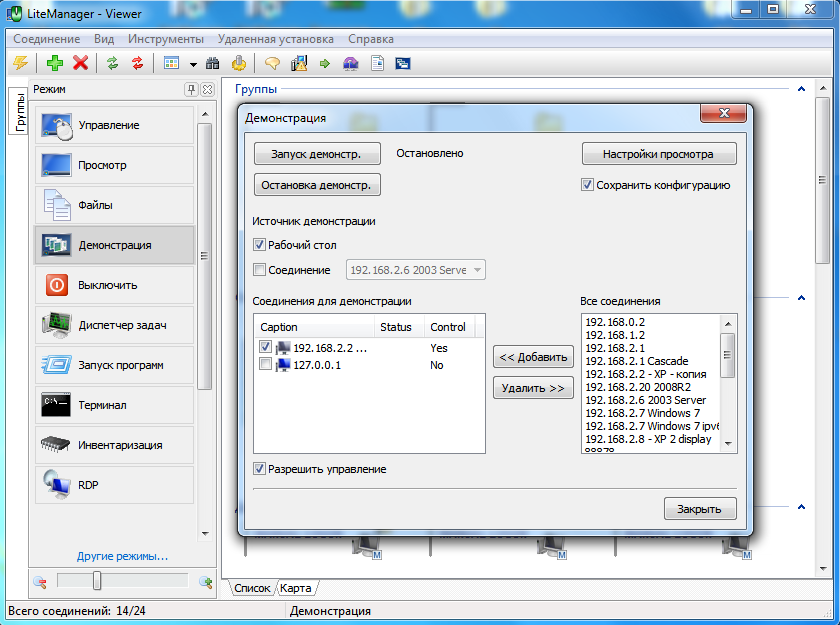840x625 pixels.
Task: Open the chat speech bubble icon
Action: [272, 63]
